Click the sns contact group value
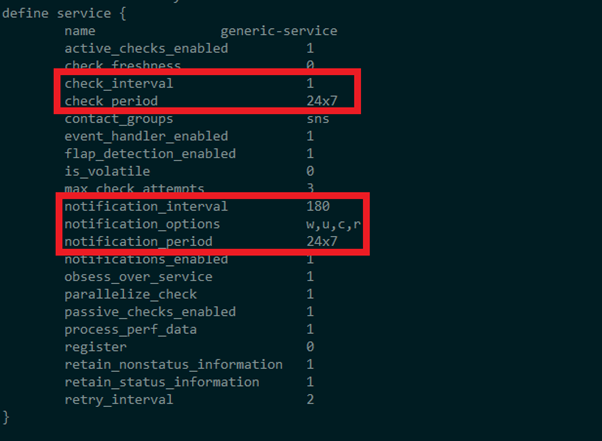 click(318, 119)
